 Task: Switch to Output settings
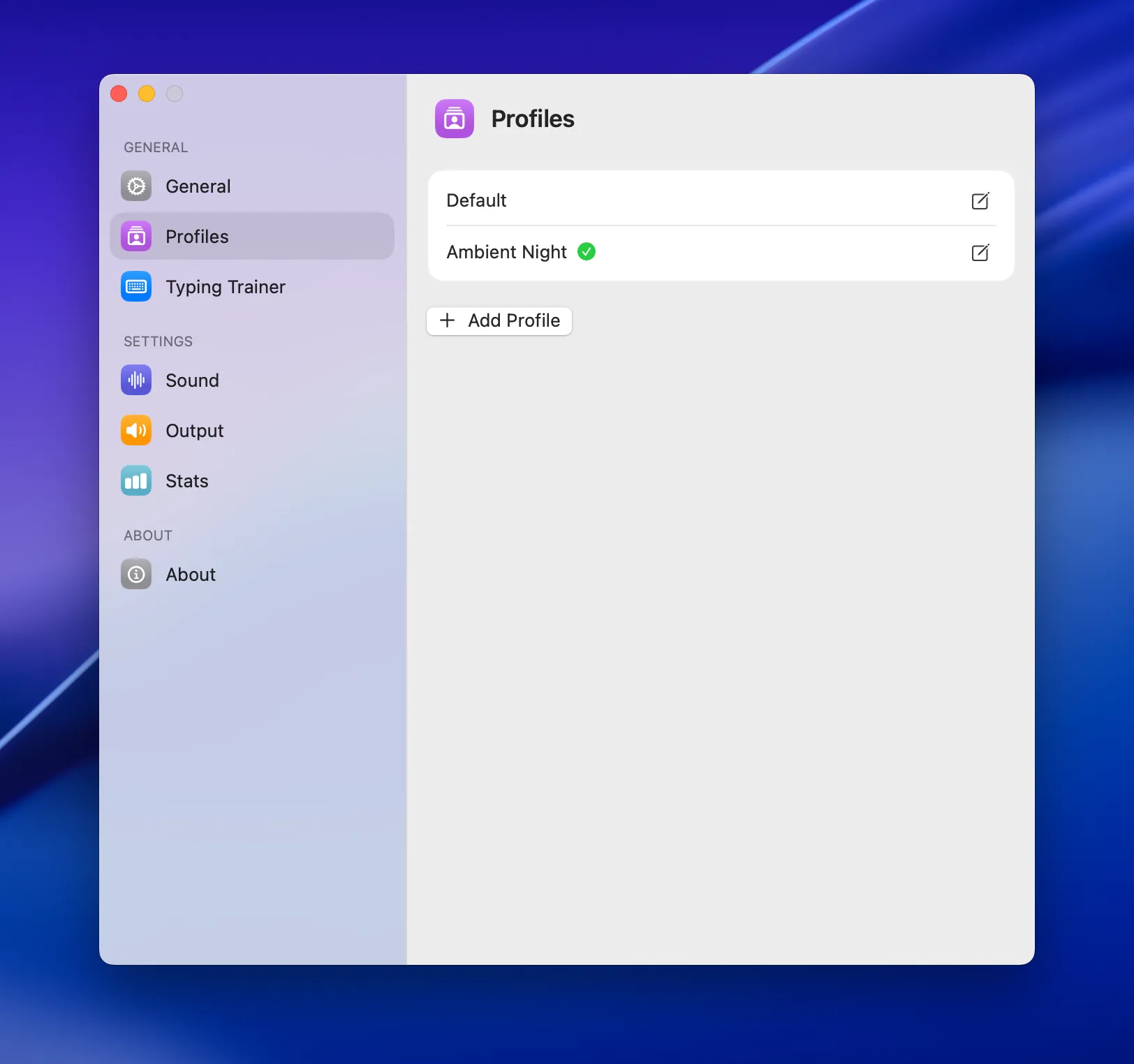click(195, 431)
